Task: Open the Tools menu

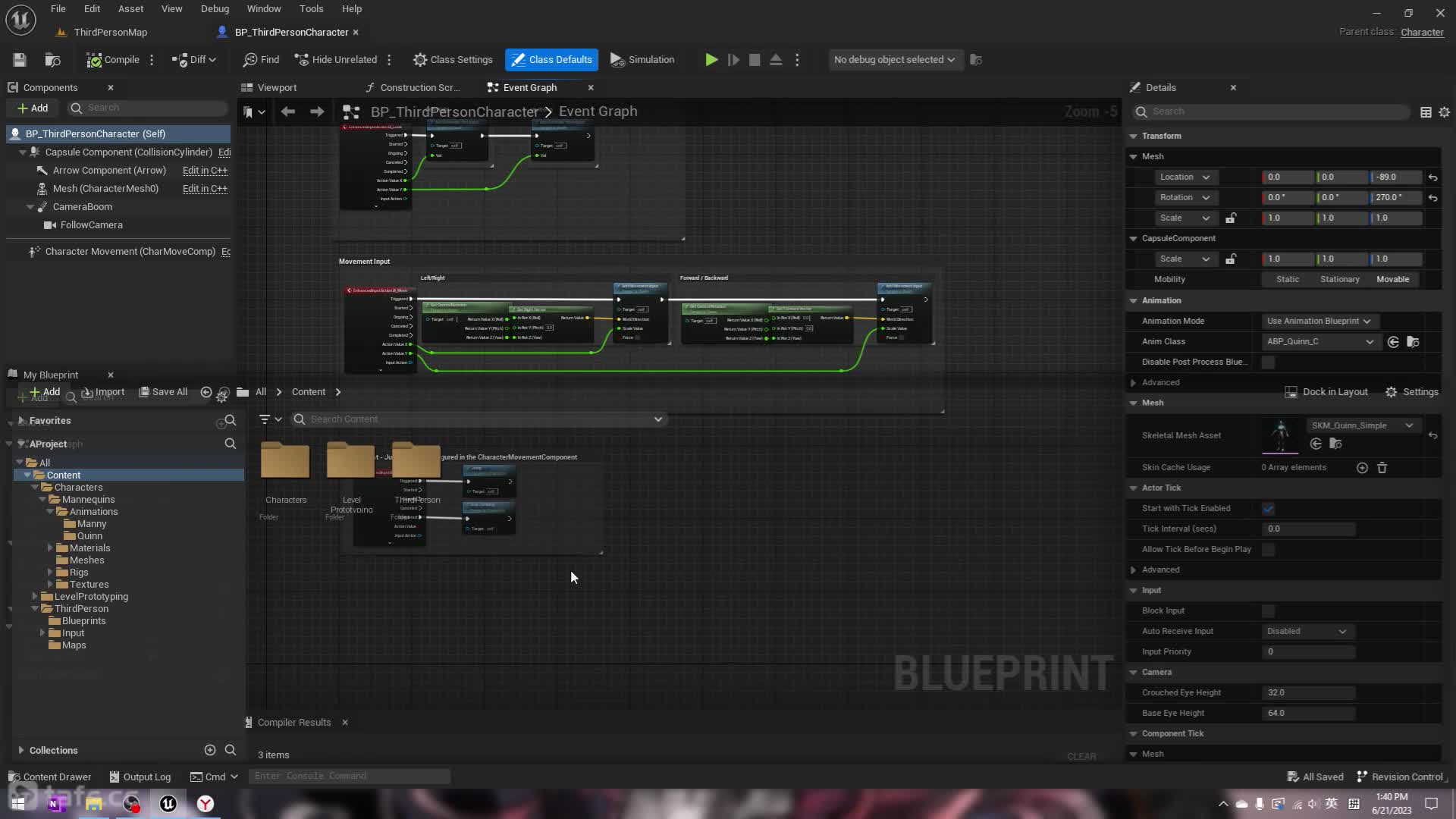Action: pos(311,9)
